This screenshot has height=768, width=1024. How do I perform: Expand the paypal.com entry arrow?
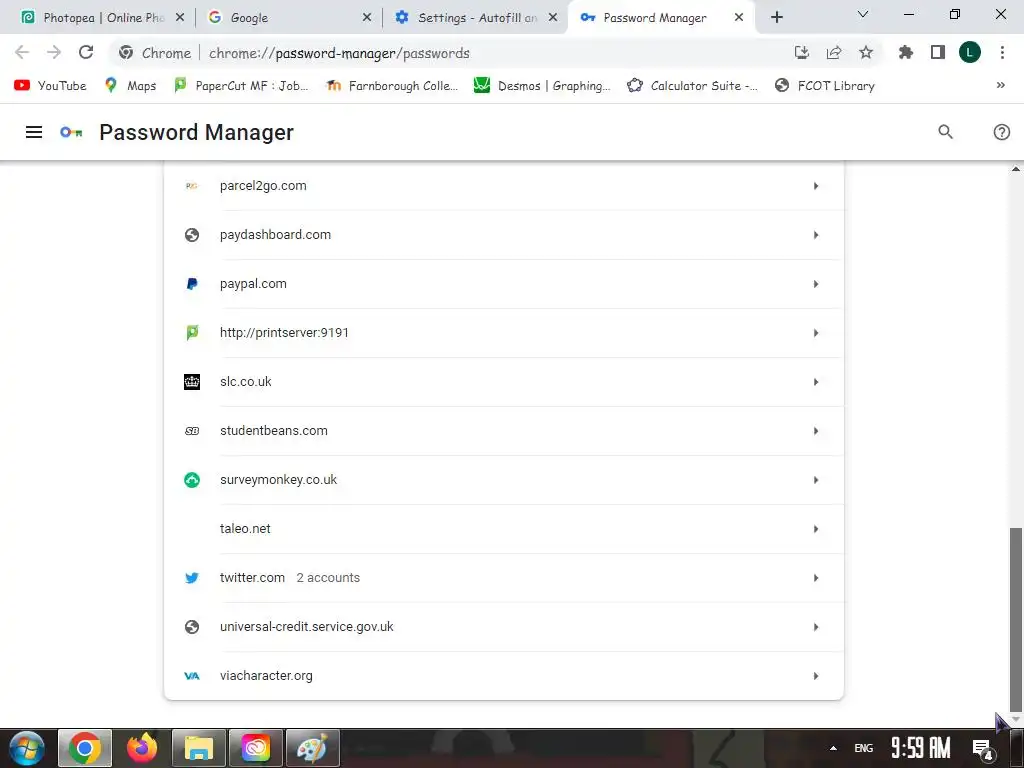point(816,284)
